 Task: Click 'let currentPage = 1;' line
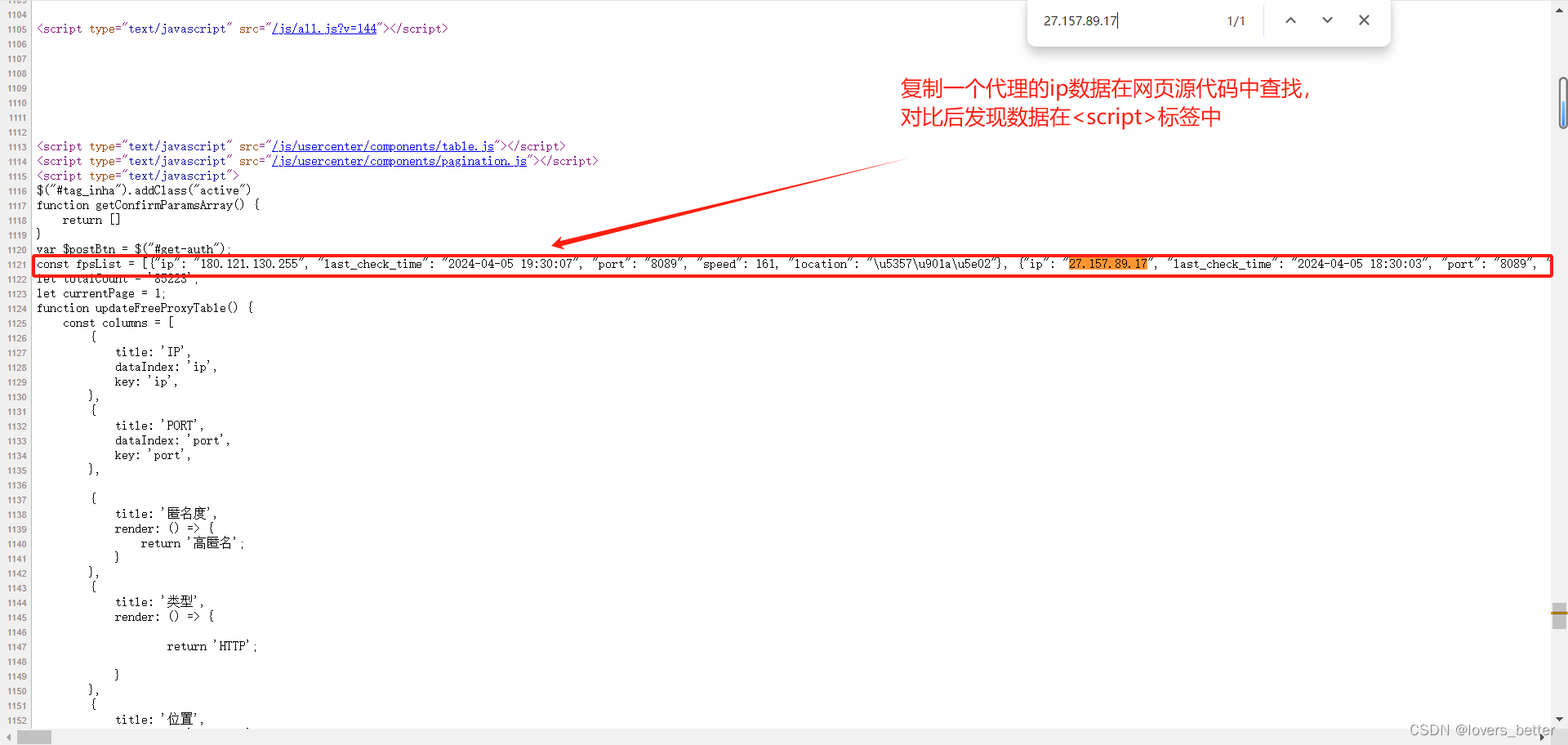click(100, 293)
